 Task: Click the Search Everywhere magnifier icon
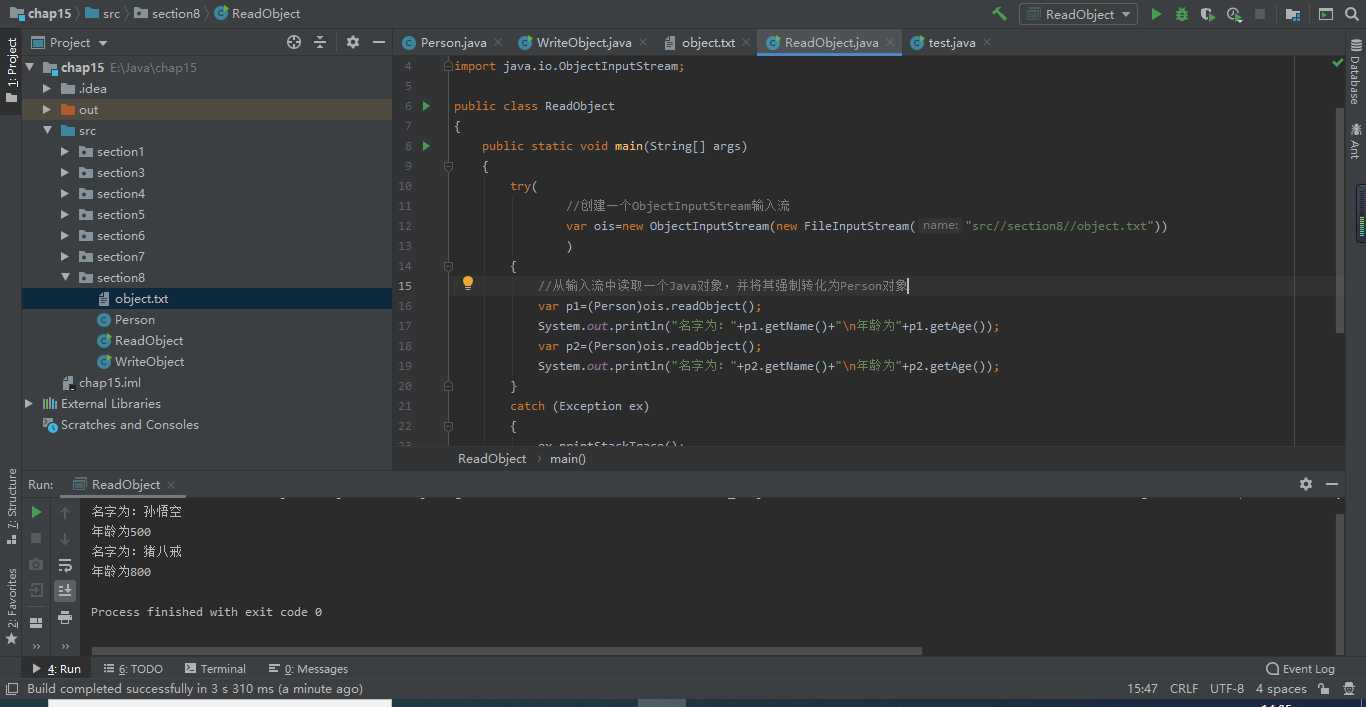[x=1352, y=14]
